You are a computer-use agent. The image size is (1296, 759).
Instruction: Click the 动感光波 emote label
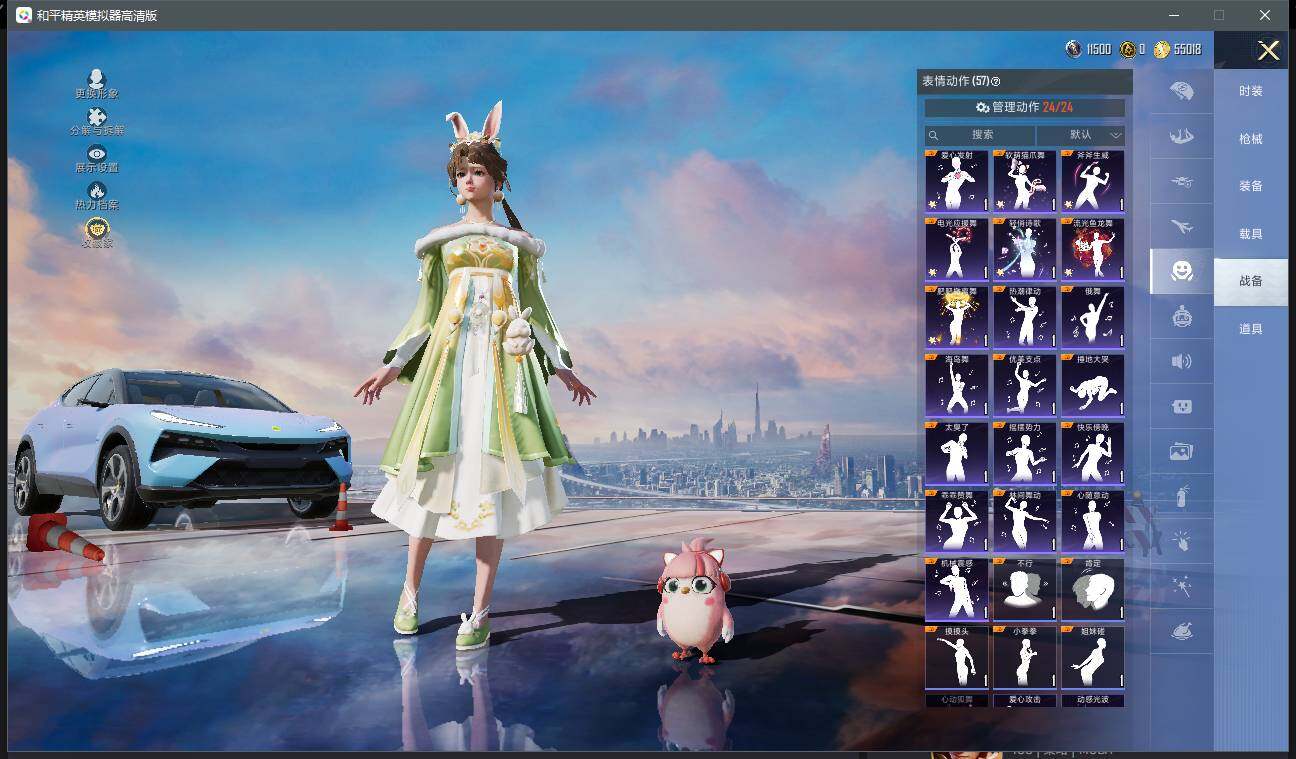1093,700
